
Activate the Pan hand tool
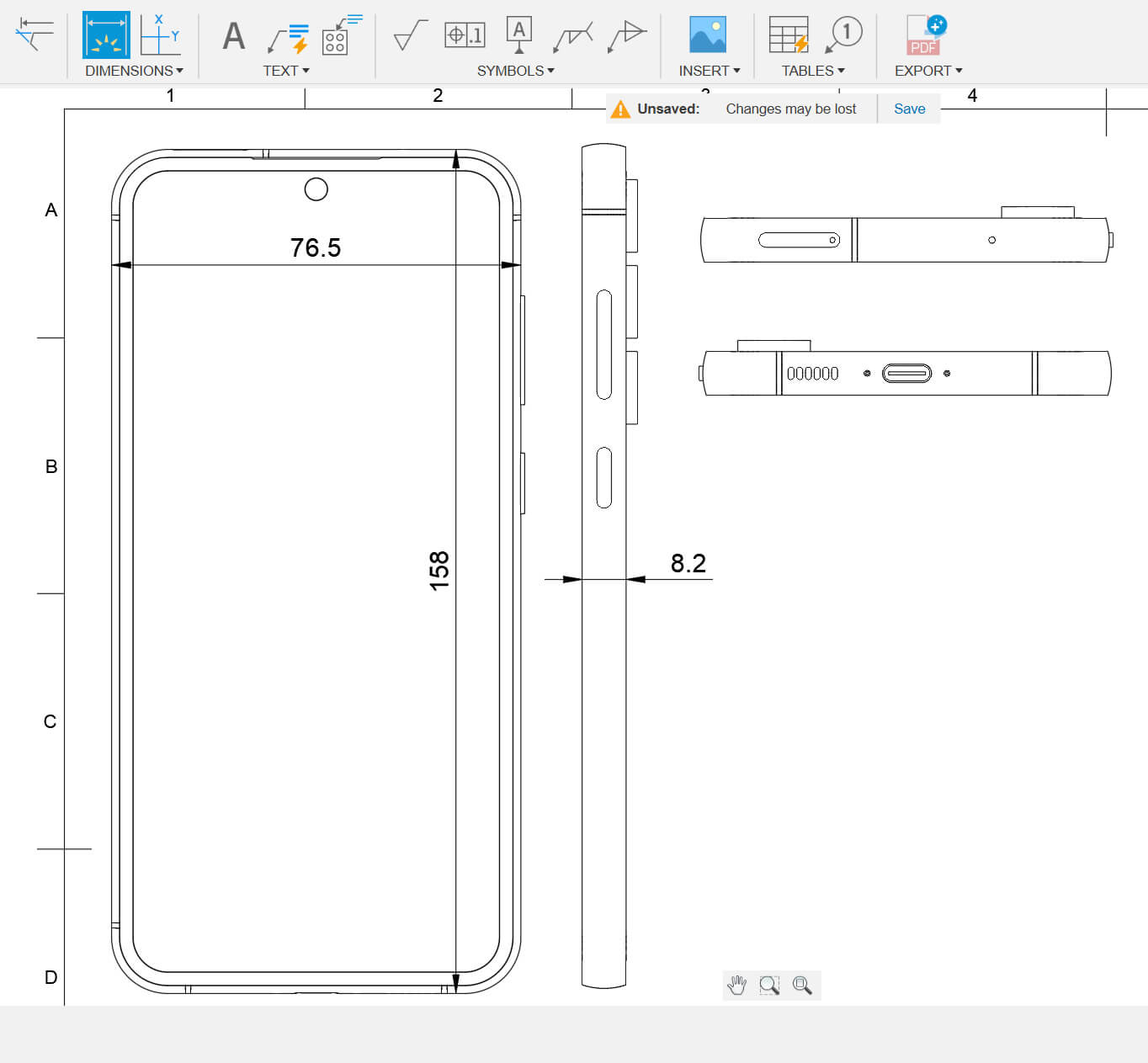point(737,985)
